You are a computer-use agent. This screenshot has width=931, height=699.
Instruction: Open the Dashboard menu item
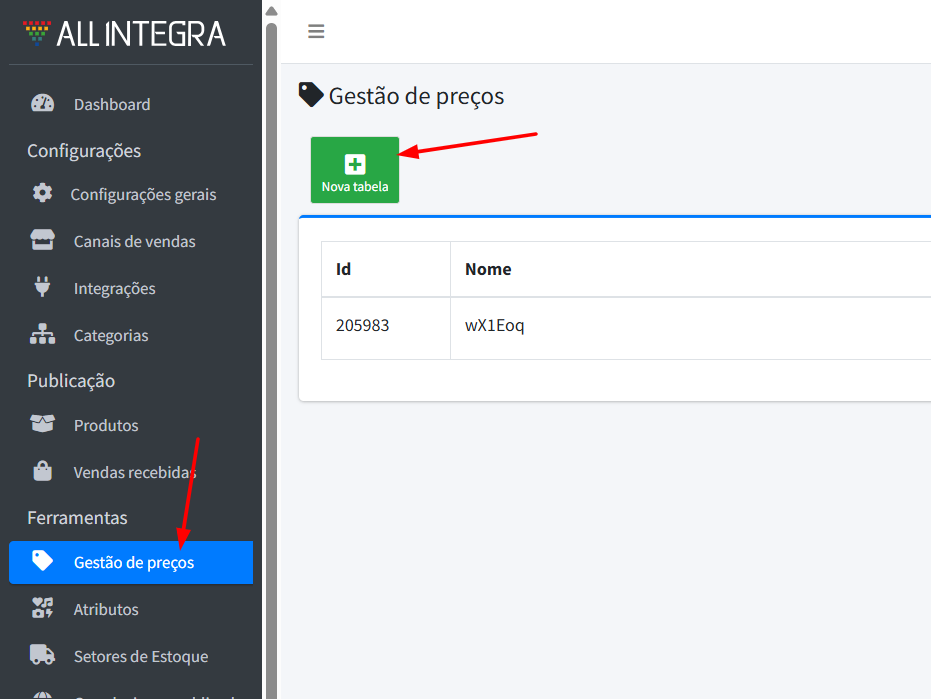(x=112, y=104)
